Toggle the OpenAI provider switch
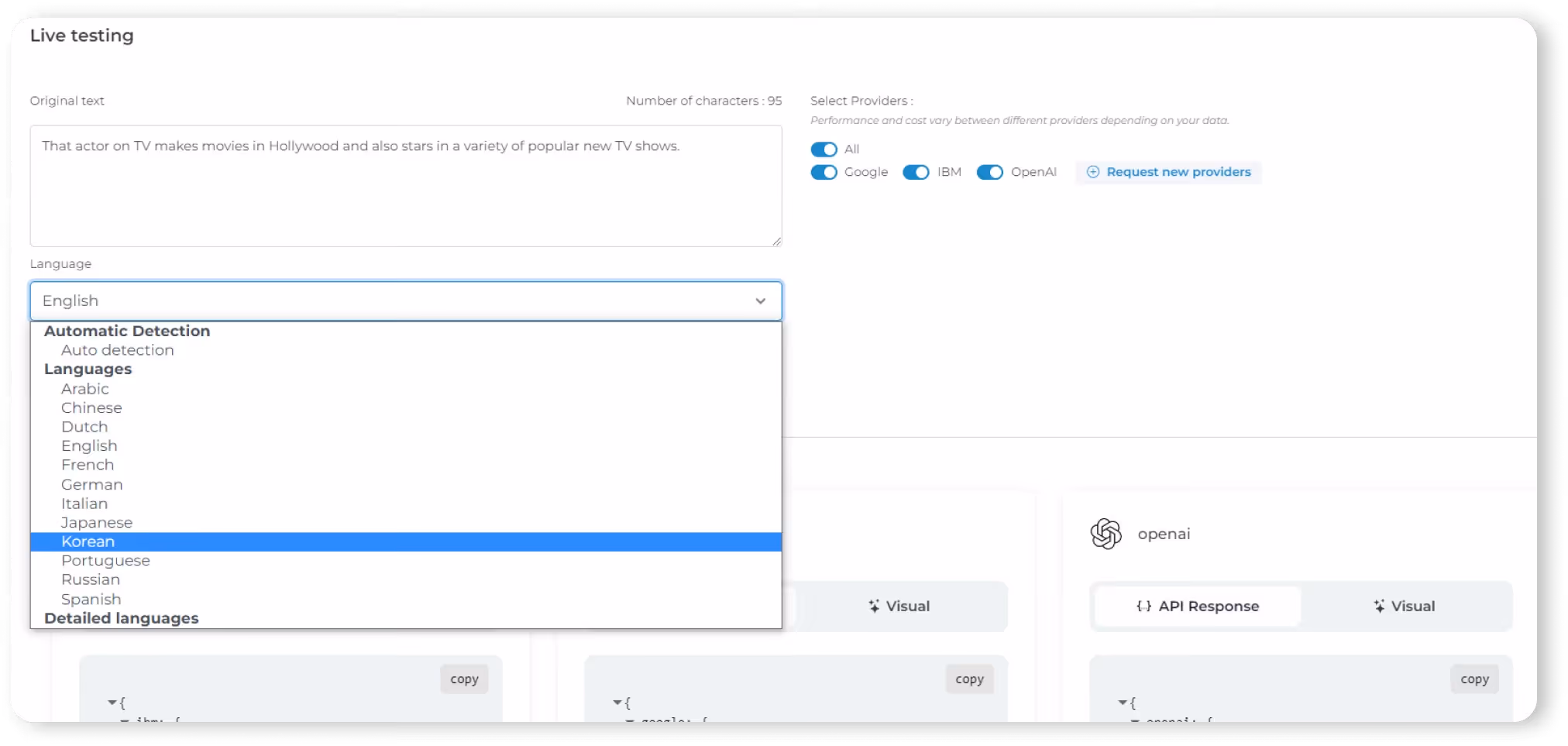1568x746 pixels. coord(989,172)
